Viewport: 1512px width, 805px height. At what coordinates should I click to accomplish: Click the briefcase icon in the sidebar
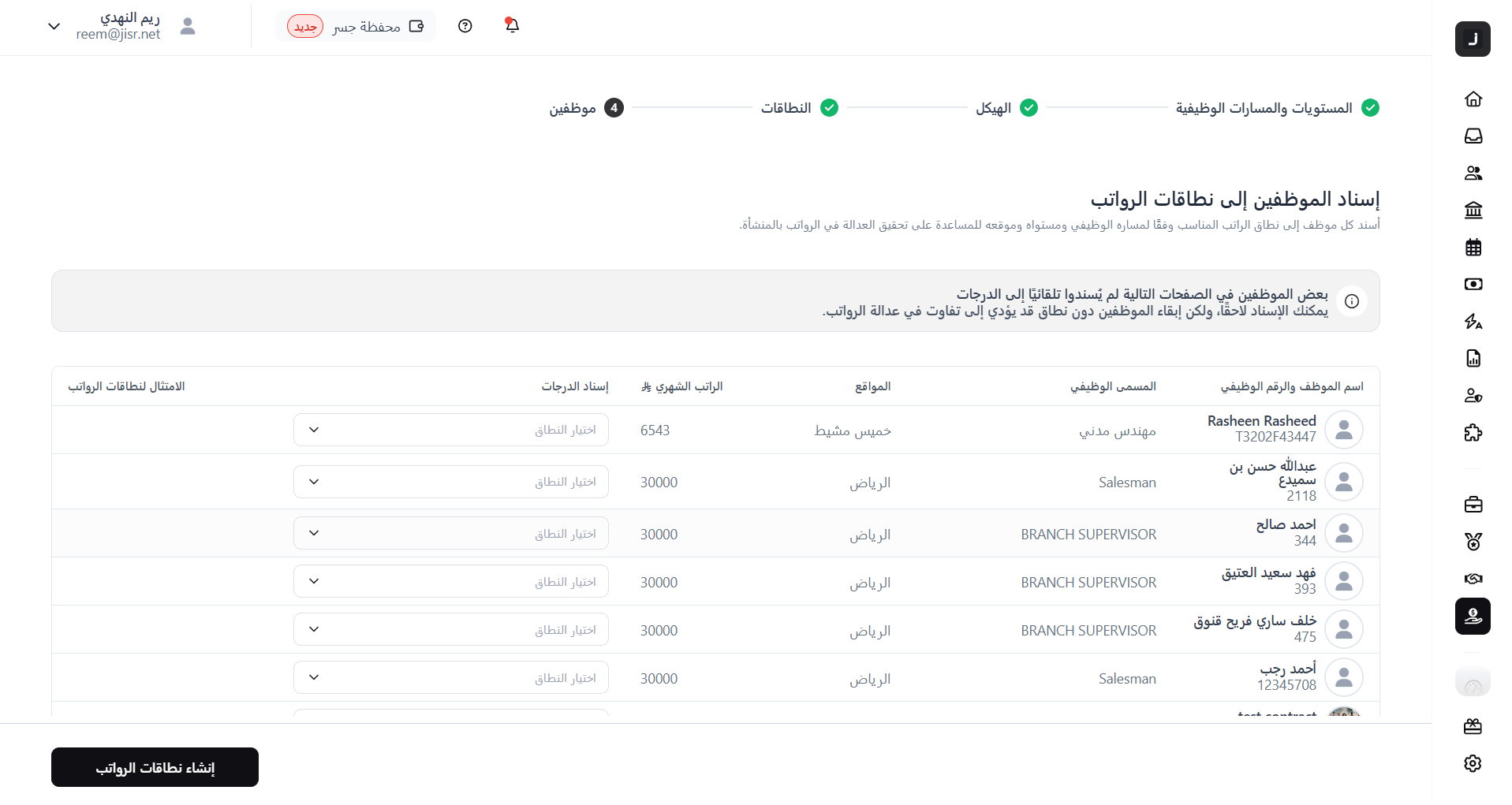(1473, 505)
